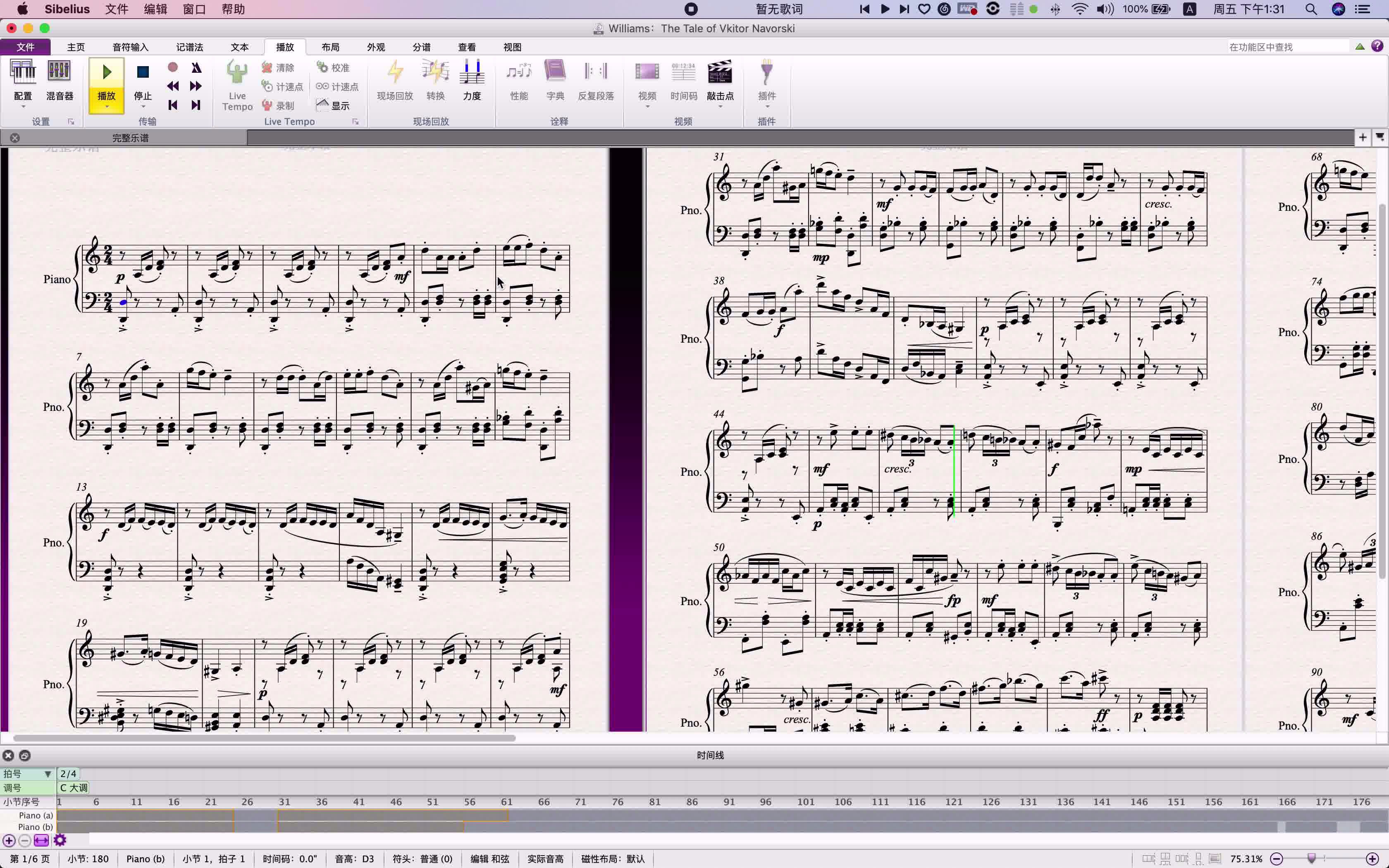
Task: Open timeline settings gear icon
Action: click(60, 840)
